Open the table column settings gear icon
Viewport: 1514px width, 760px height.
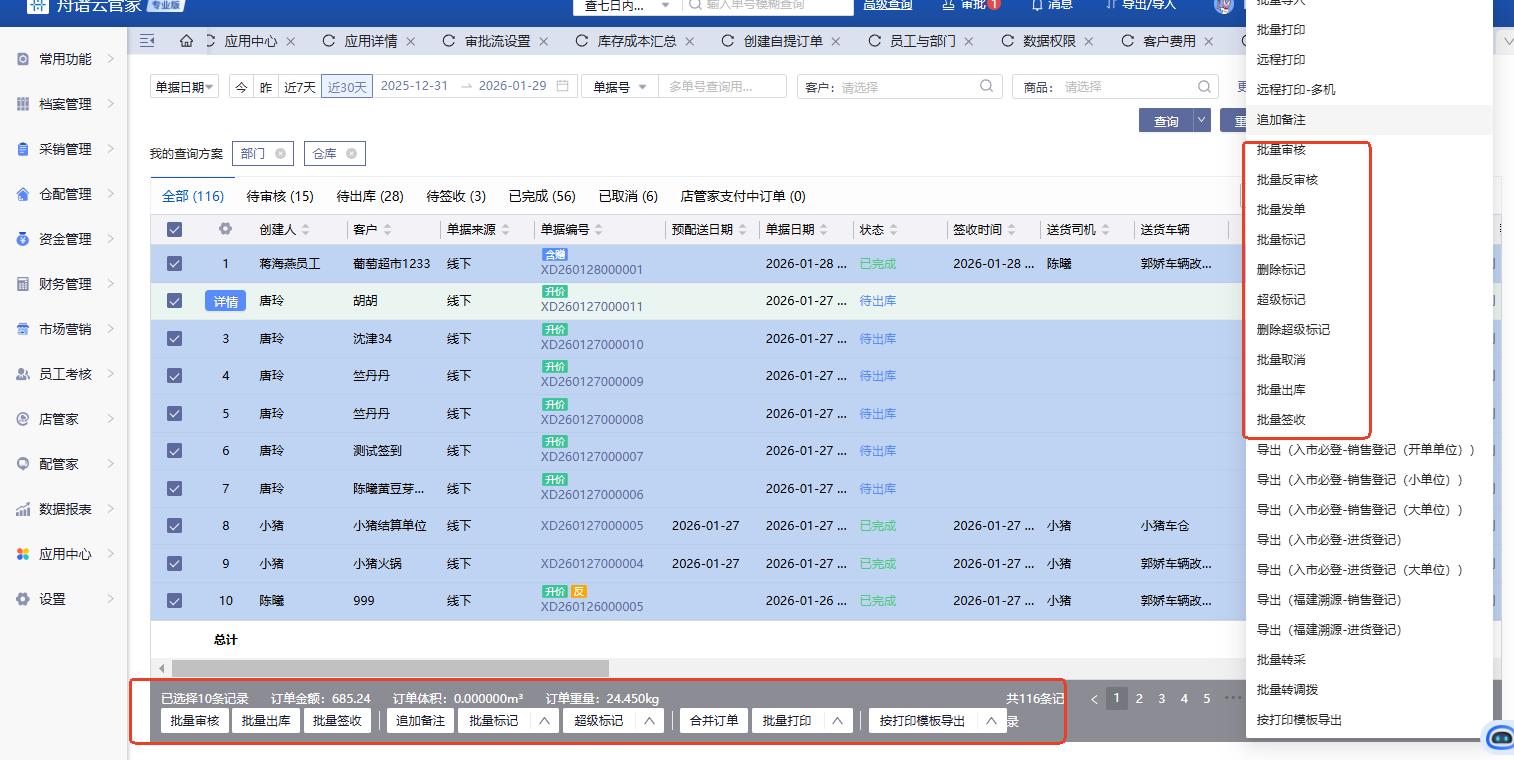[225, 229]
